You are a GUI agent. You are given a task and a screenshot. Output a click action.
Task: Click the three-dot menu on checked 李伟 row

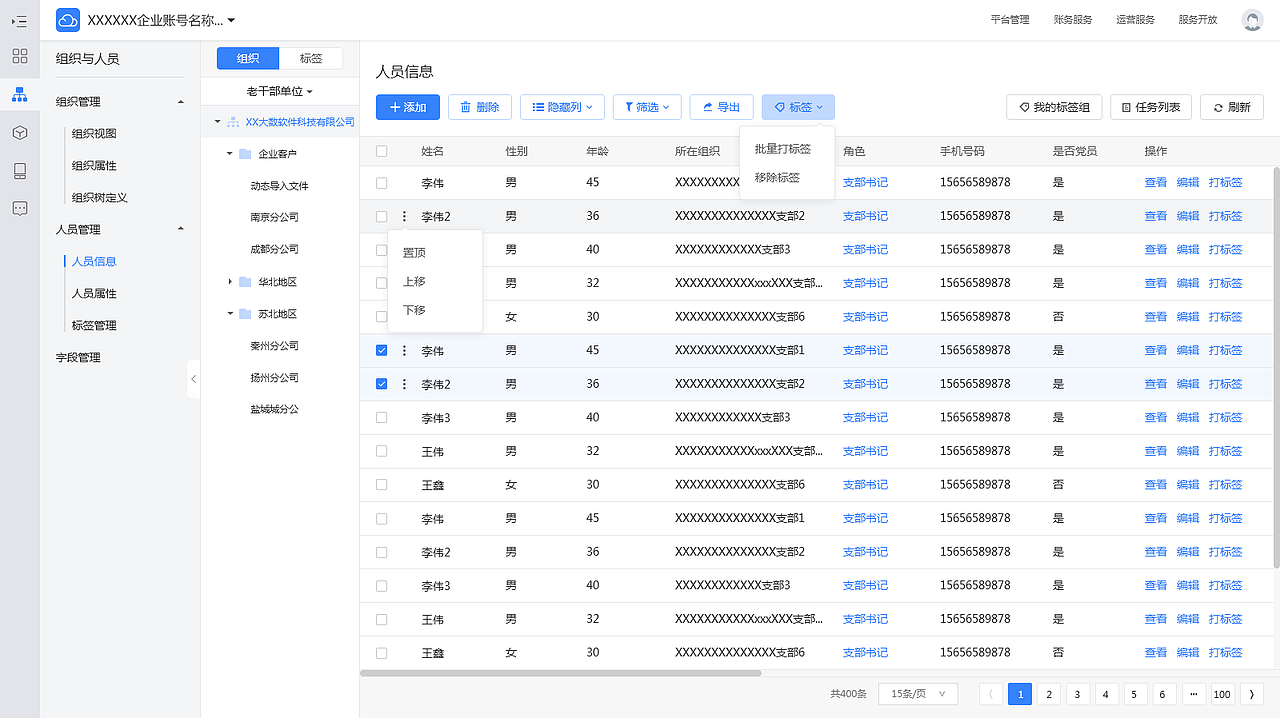point(404,351)
